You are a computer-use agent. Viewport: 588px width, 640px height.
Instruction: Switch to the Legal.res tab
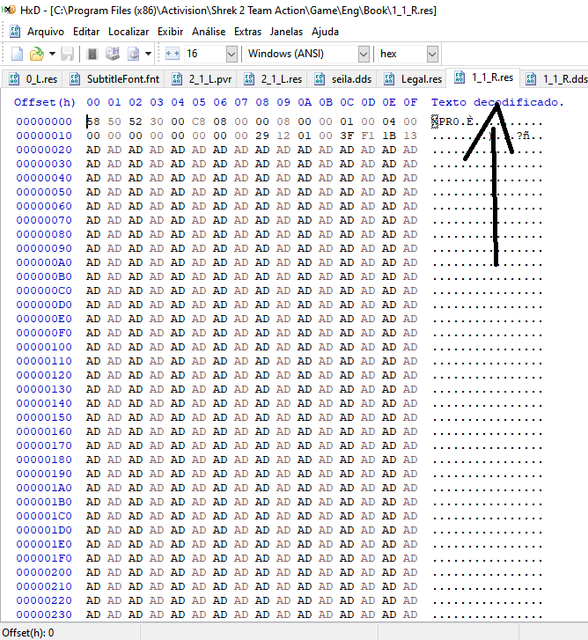[x=413, y=79]
